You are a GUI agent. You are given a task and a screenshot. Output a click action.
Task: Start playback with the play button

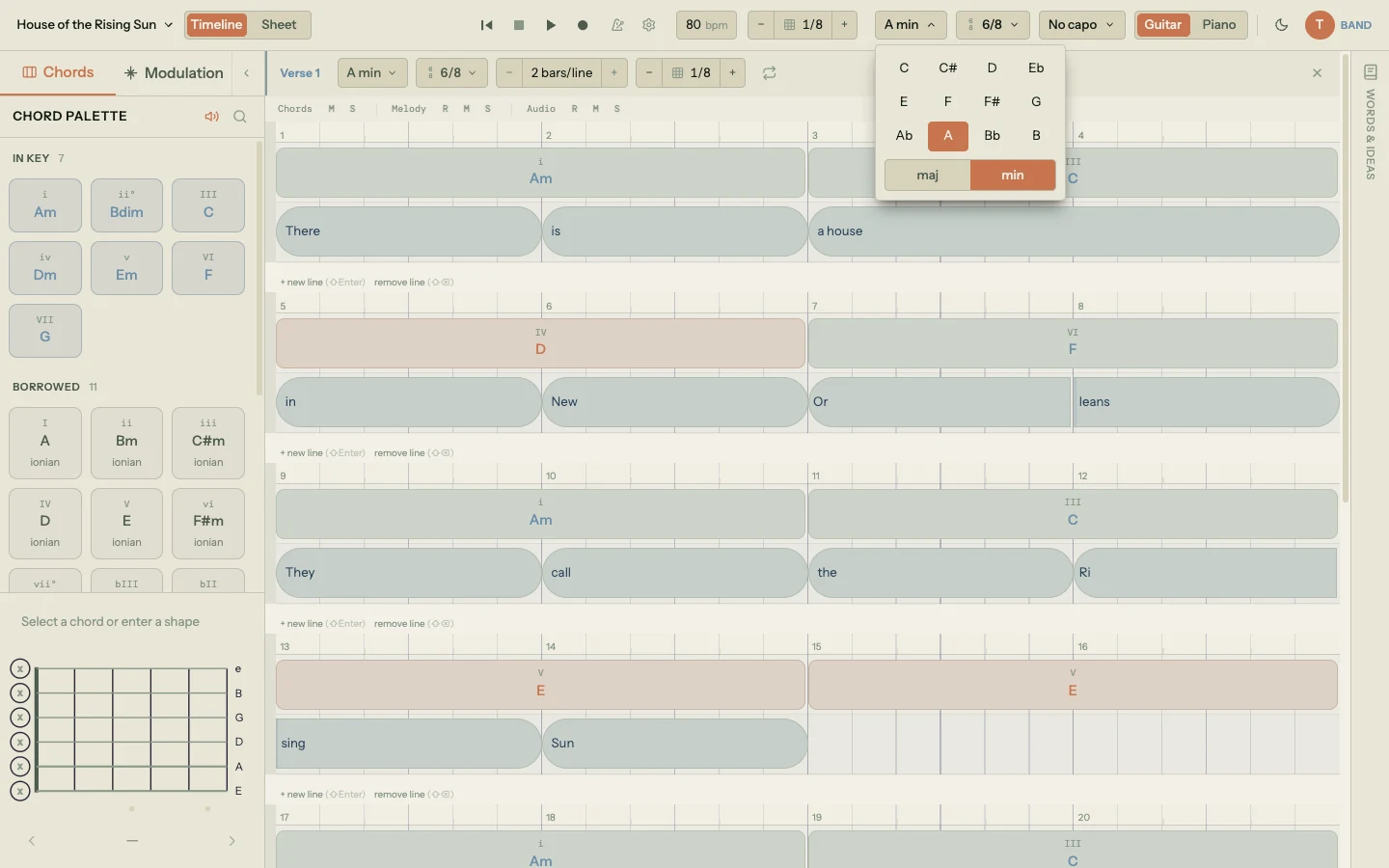[x=551, y=25]
